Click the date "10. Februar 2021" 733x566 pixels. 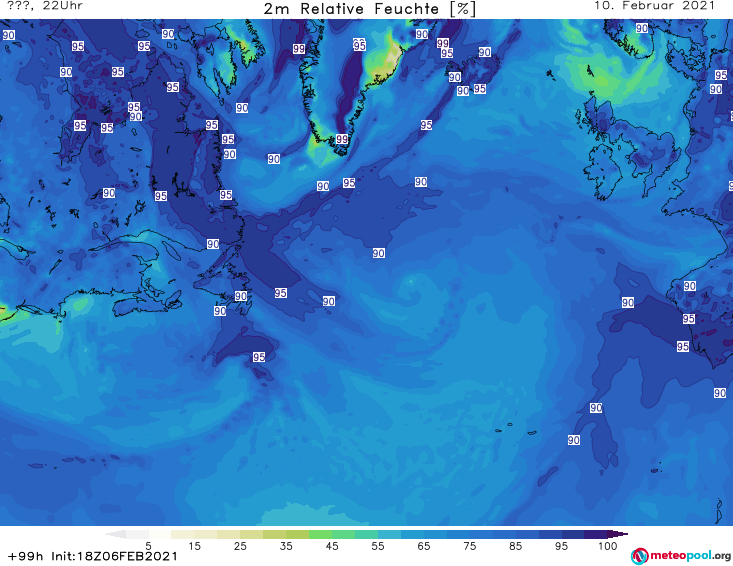click(x=654, y=6)
